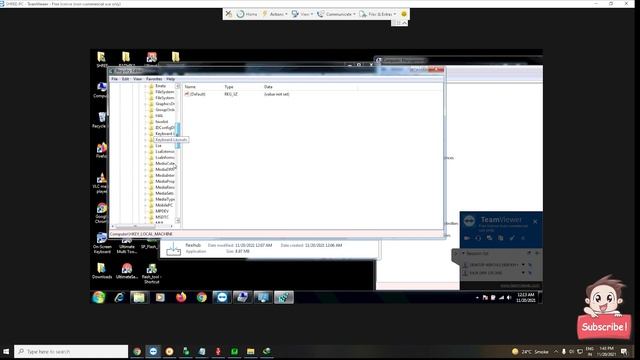Click the local taskbar microphone tray icon
This screenshot has width=640, height=360.
click(564, 351)
